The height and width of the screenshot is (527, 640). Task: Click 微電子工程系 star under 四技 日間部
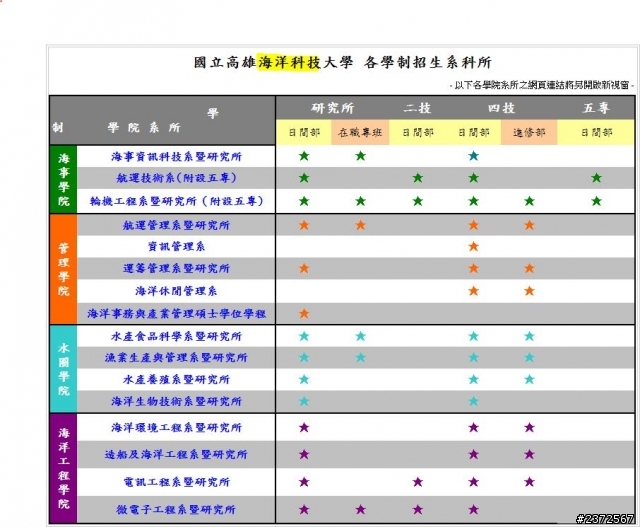[x=473, y=509]
